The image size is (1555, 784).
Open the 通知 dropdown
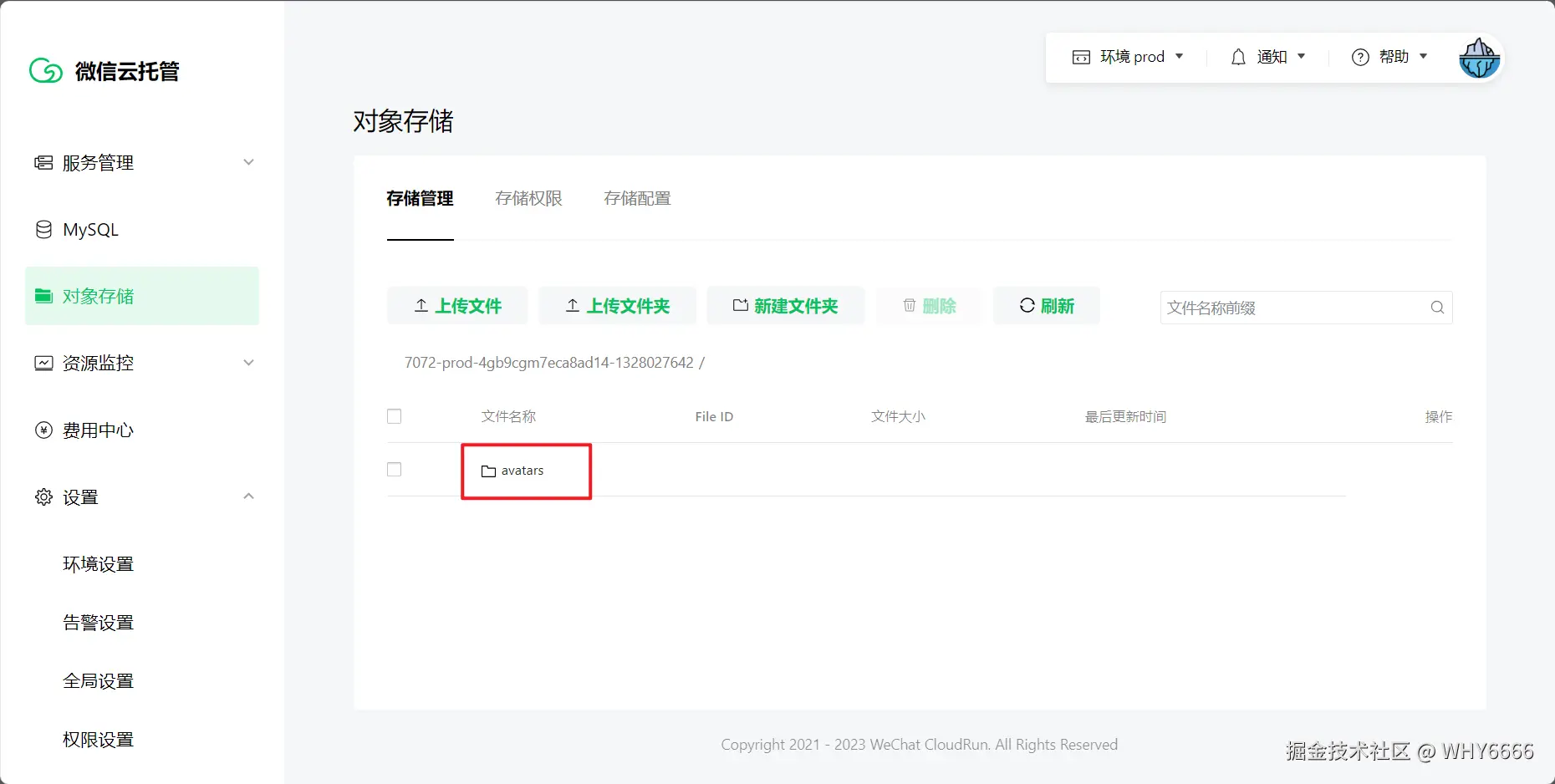coord(1268,57)
